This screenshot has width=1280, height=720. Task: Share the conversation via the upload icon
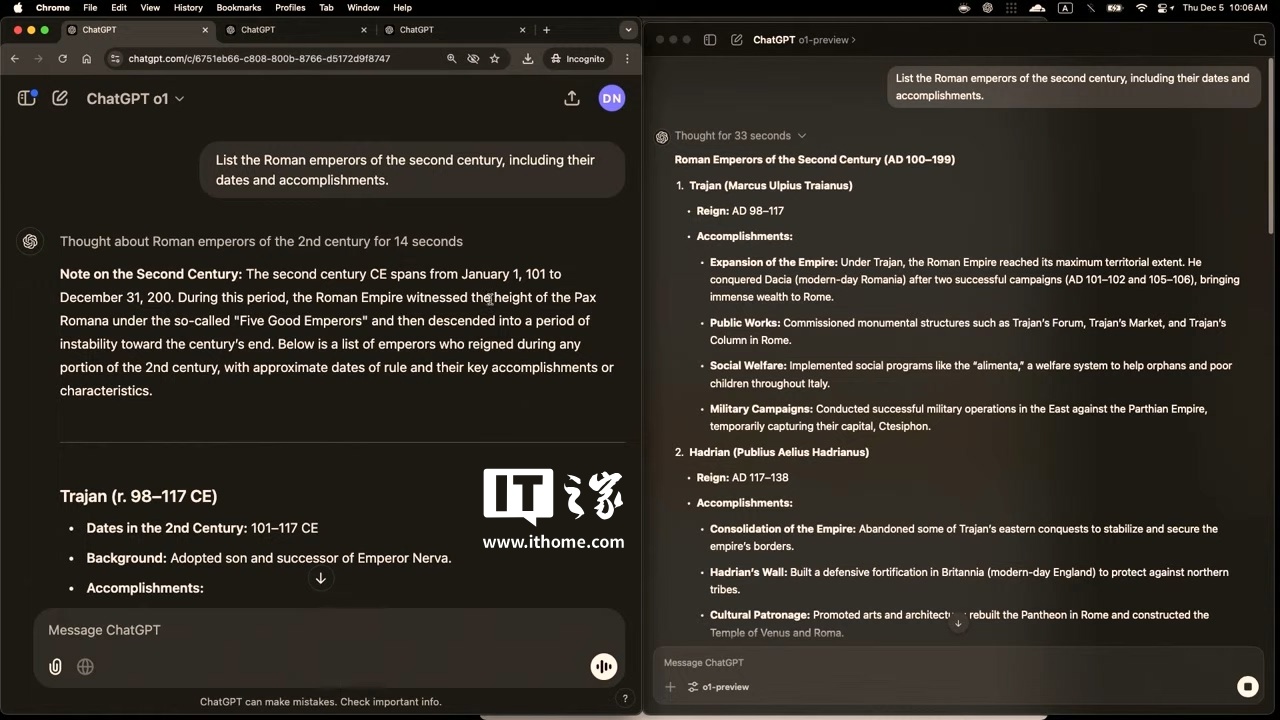point(572,98)
